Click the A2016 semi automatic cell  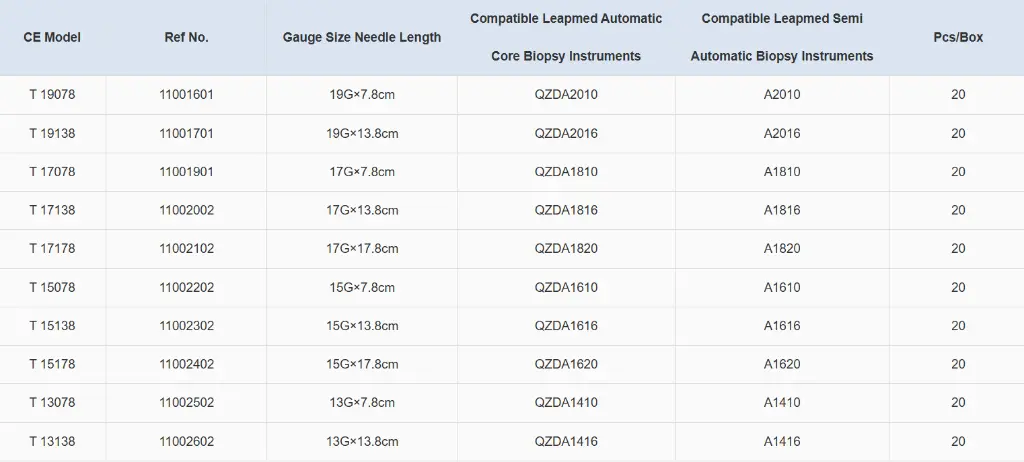pyautogui.click(x=782, y=133)
